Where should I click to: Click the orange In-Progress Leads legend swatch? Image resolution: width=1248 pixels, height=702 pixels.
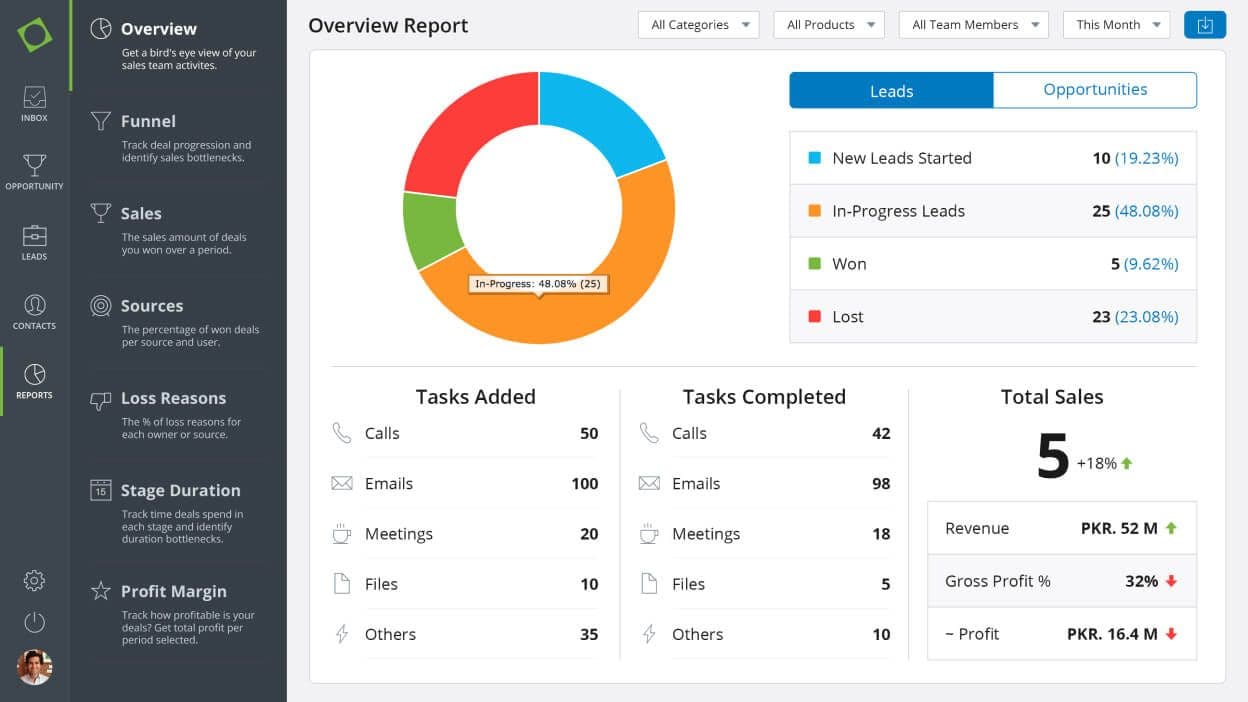tap(814, 211)
